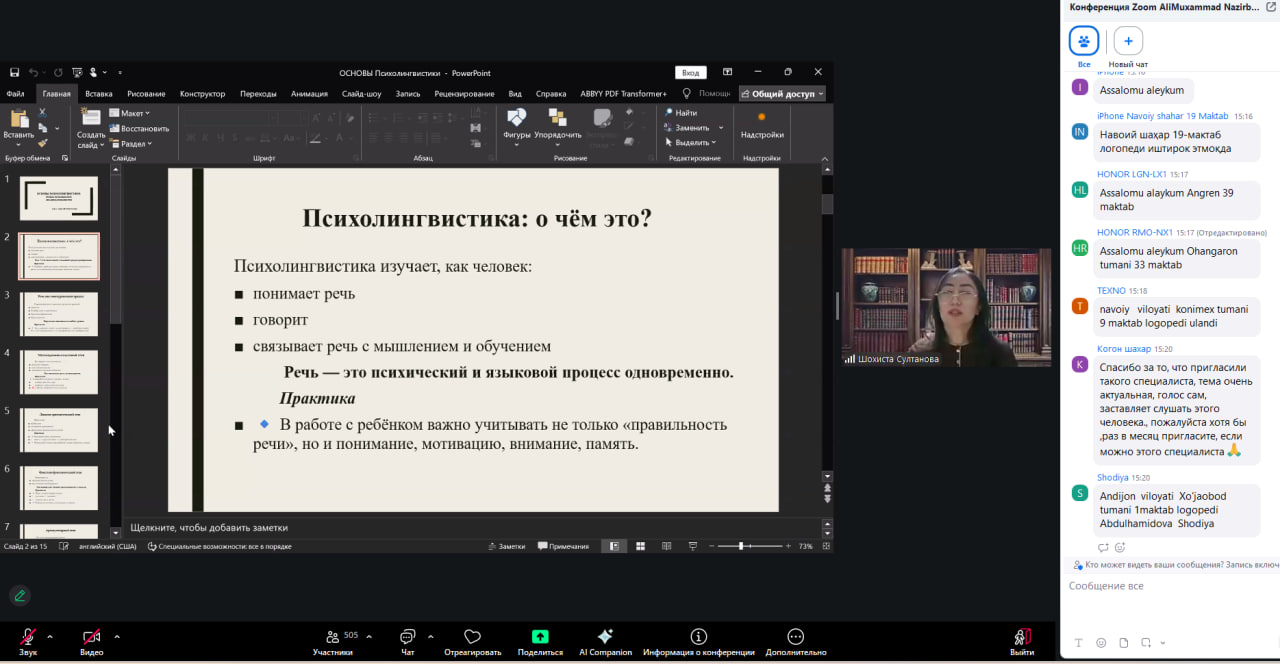Open AI Companion from the meeting toolbar

point(605,637)
